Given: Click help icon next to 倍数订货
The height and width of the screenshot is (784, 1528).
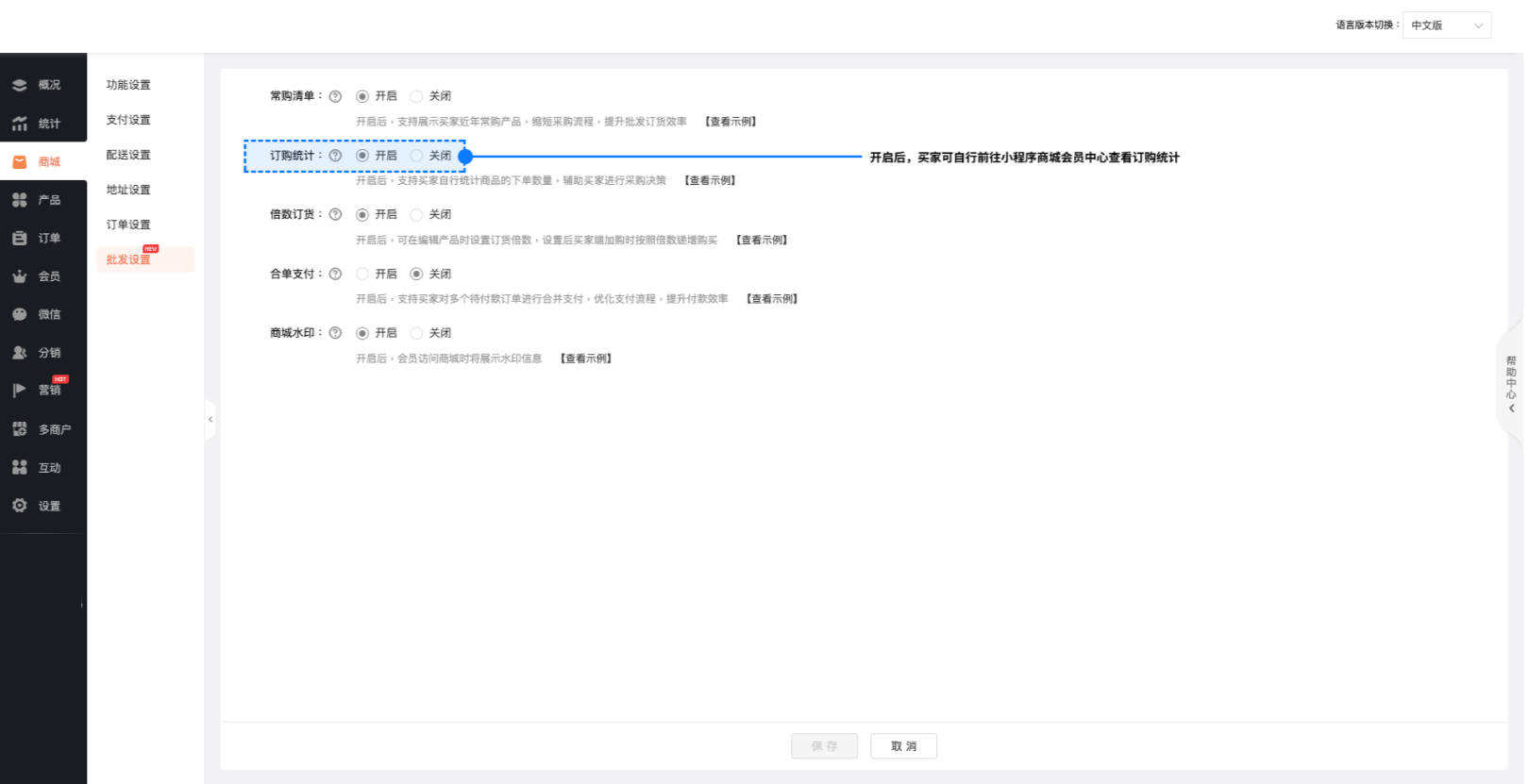Looking at the screenshot, I should click(335, 214).
